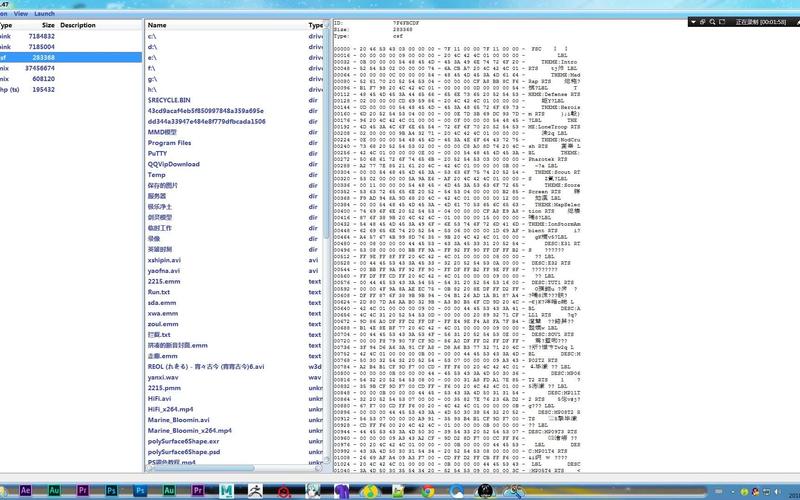Open the c:\ drive entry

[x=152, y=36]
